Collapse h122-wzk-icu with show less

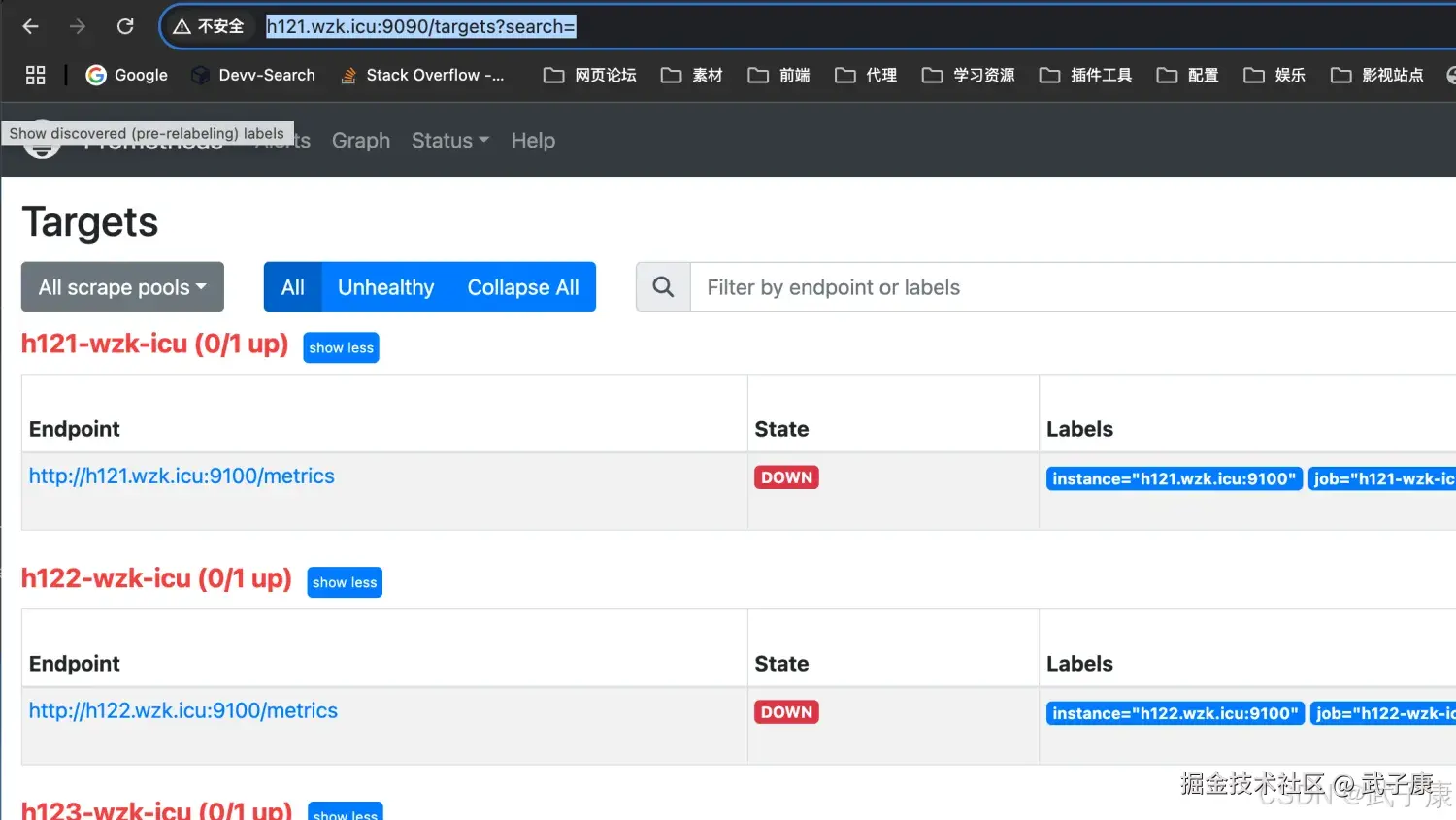[x=345, y=582]
